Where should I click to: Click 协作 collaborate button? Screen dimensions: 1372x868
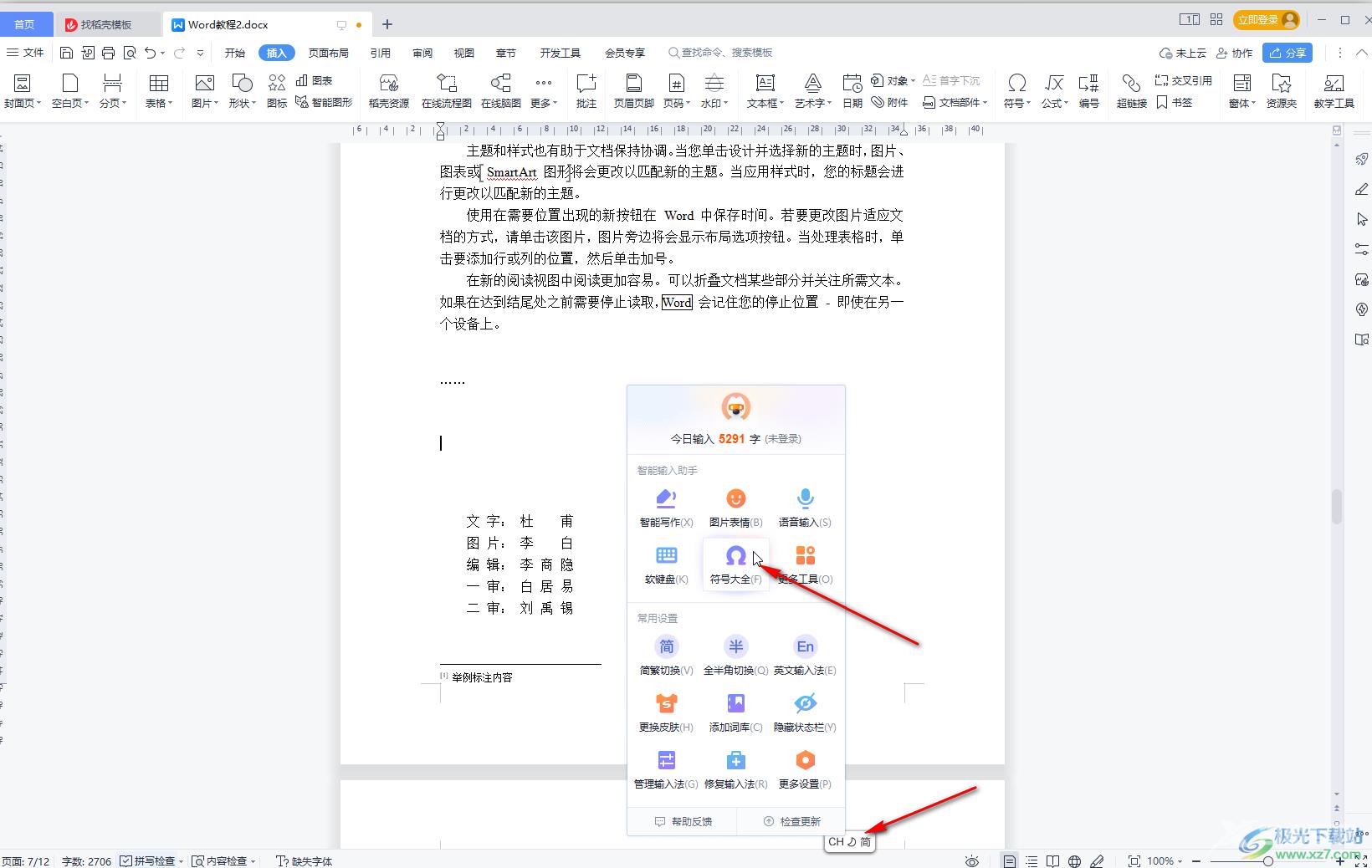coord(1234,53)
